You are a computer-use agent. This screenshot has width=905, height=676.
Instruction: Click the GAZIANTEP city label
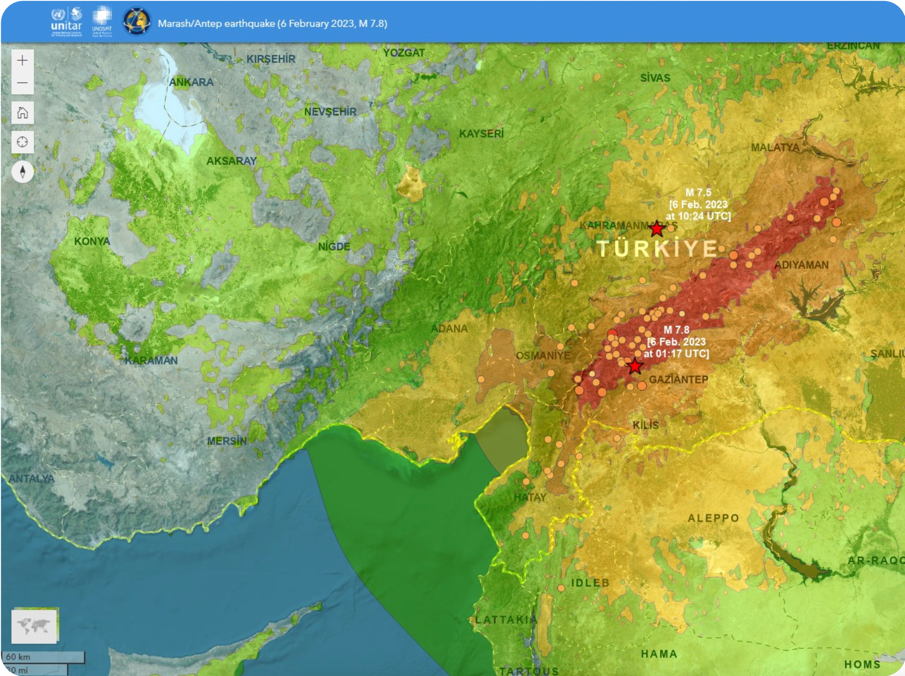(677, 380)
